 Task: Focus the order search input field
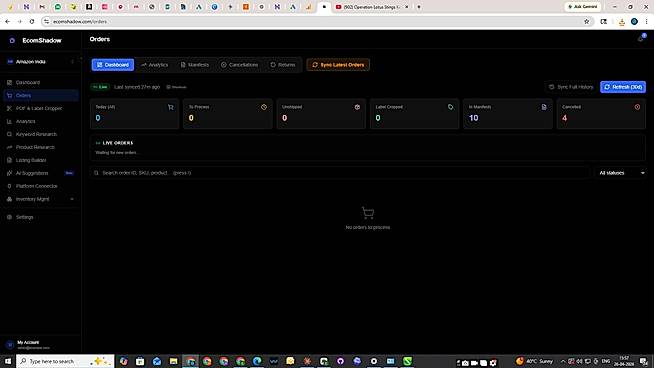(340, 173)
